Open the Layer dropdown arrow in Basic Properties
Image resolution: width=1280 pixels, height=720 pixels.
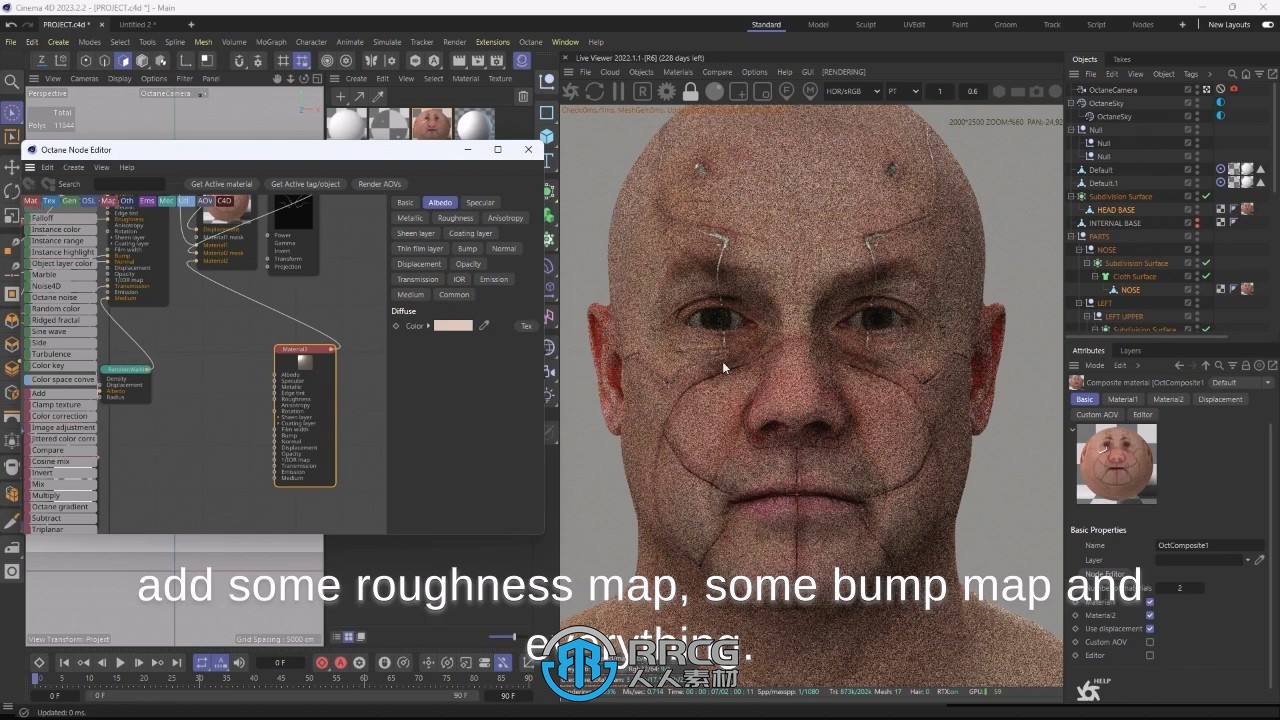coord(1248,560)
